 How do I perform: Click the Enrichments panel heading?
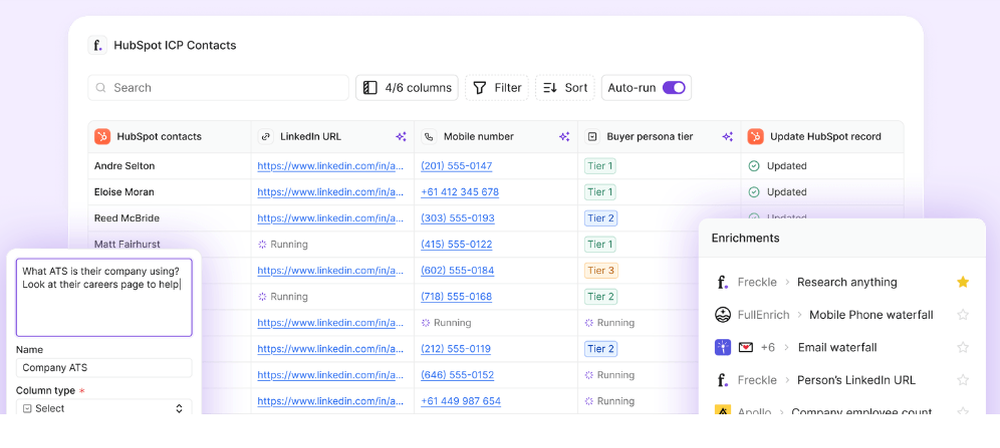[x=745, y=238]
